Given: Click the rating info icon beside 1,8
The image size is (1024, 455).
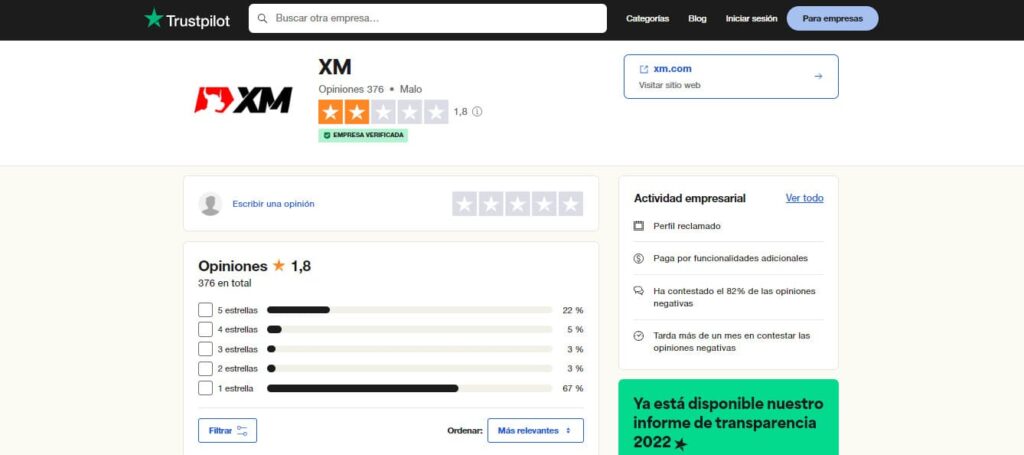Looking at the screenshot, I should [477, 112].
